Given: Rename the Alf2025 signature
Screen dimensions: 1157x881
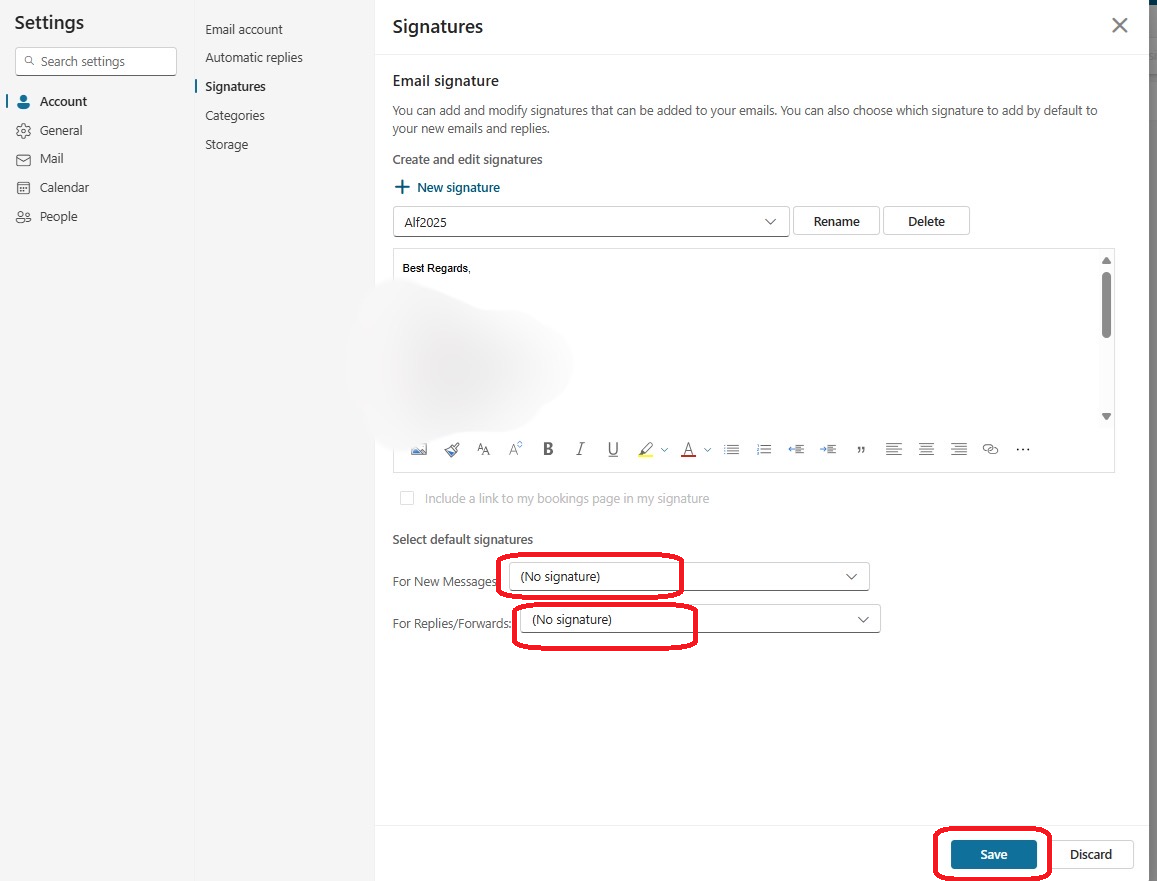Looking at the screenshot, I should tap(836, 220).
